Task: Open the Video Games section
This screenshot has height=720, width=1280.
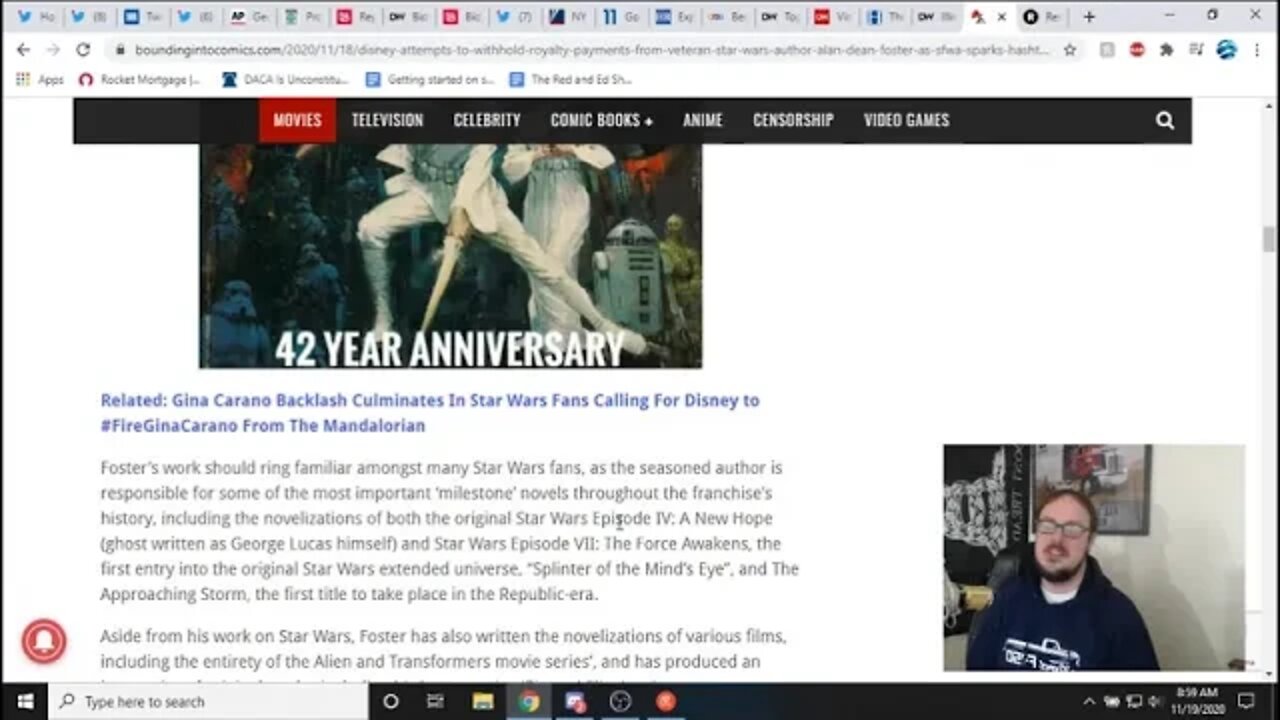Action: (906, 120)
